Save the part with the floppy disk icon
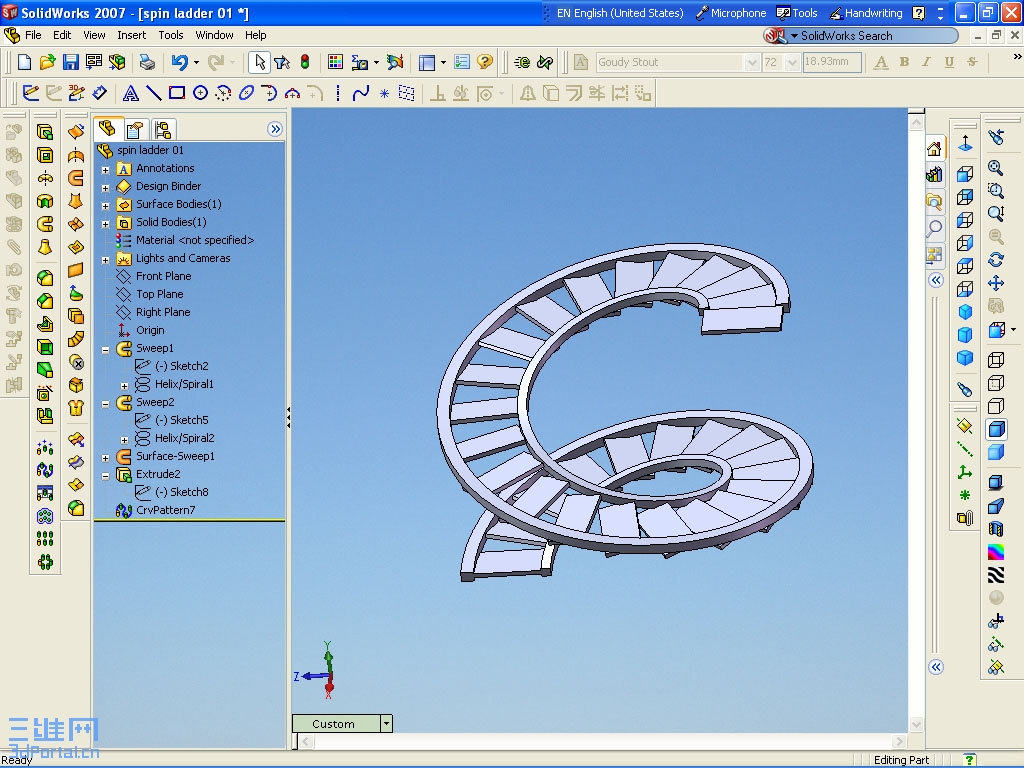The image size is (1024, 768). (x=71, y=62)
